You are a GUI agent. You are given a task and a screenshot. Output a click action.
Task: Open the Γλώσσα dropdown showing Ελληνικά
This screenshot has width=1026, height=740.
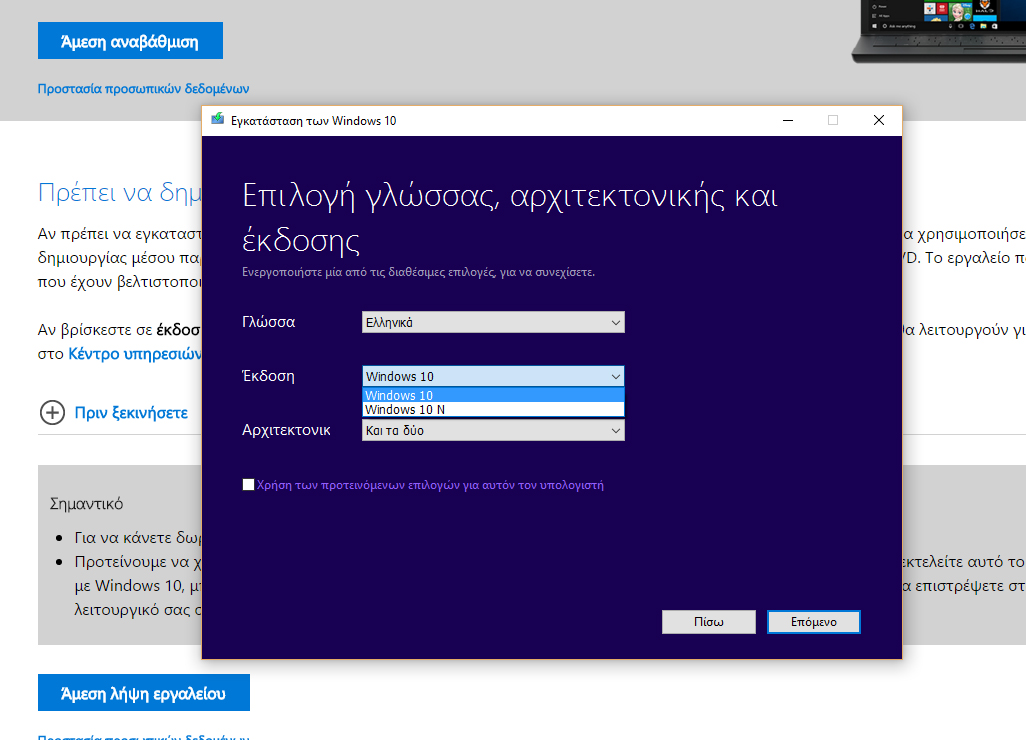tap(493, 322)
